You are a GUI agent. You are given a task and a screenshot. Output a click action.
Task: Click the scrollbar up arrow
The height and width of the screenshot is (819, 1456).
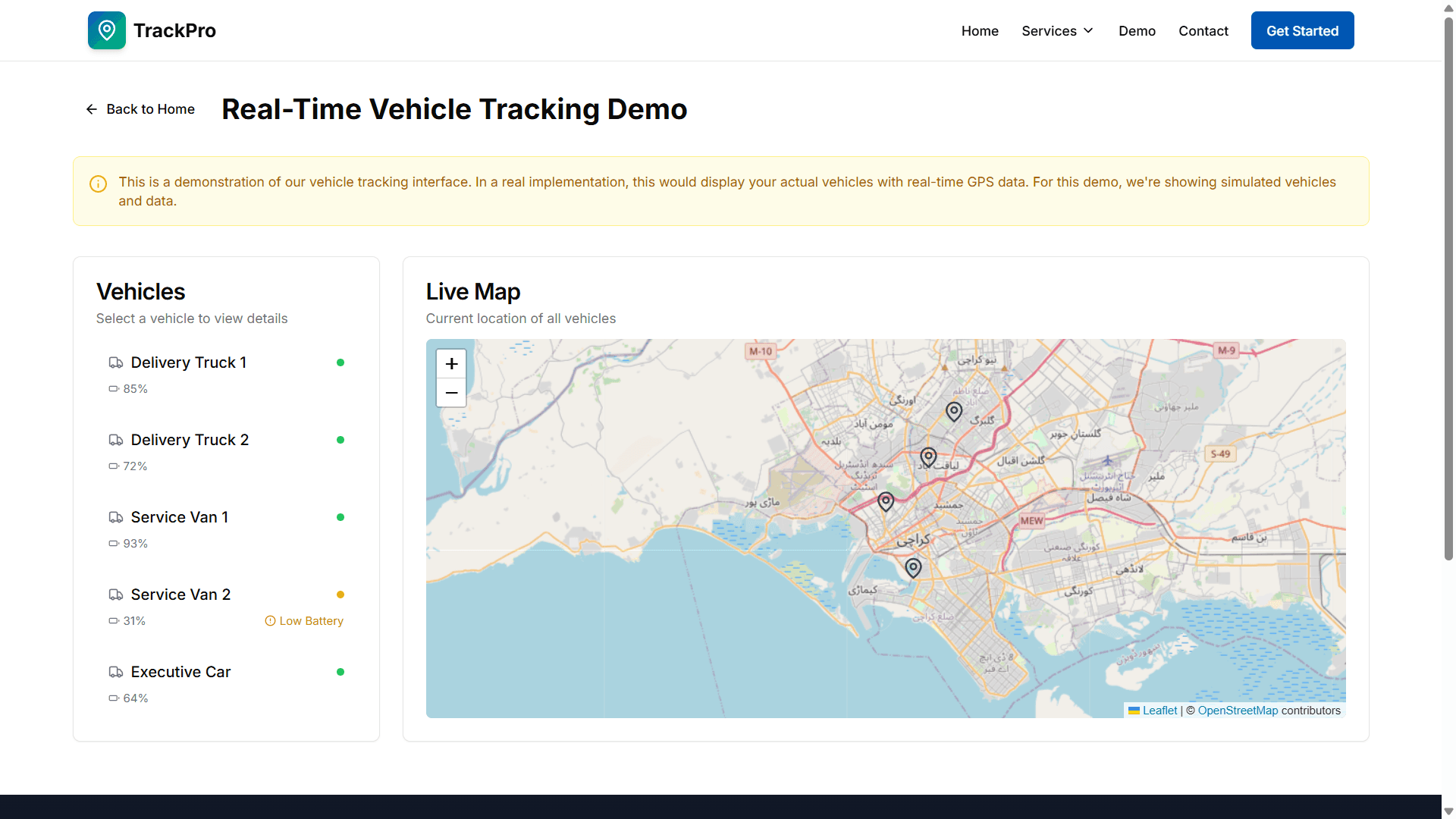point(1448,8)
